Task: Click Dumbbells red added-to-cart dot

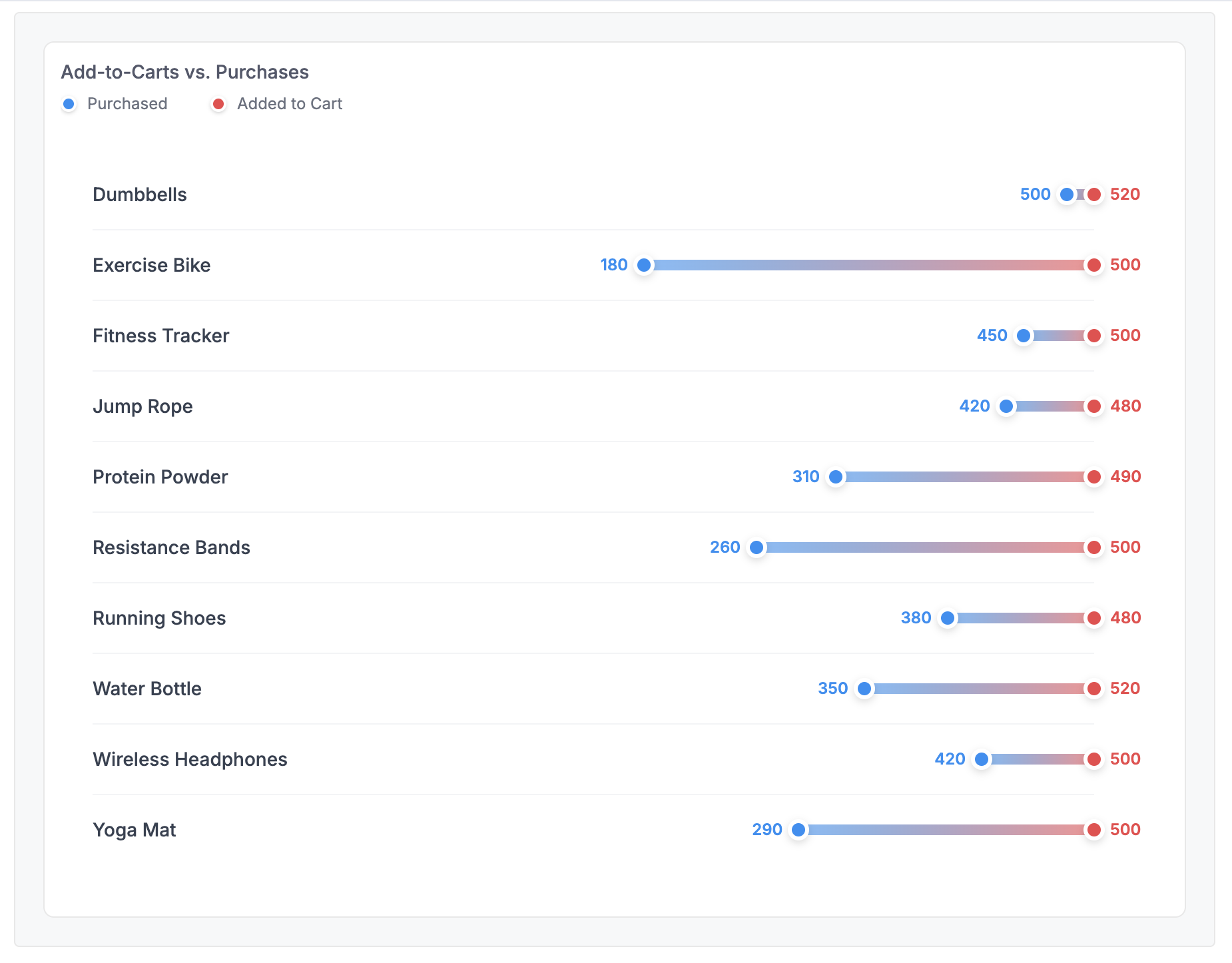Action: pyautogui.click(x=1093, y=194)
